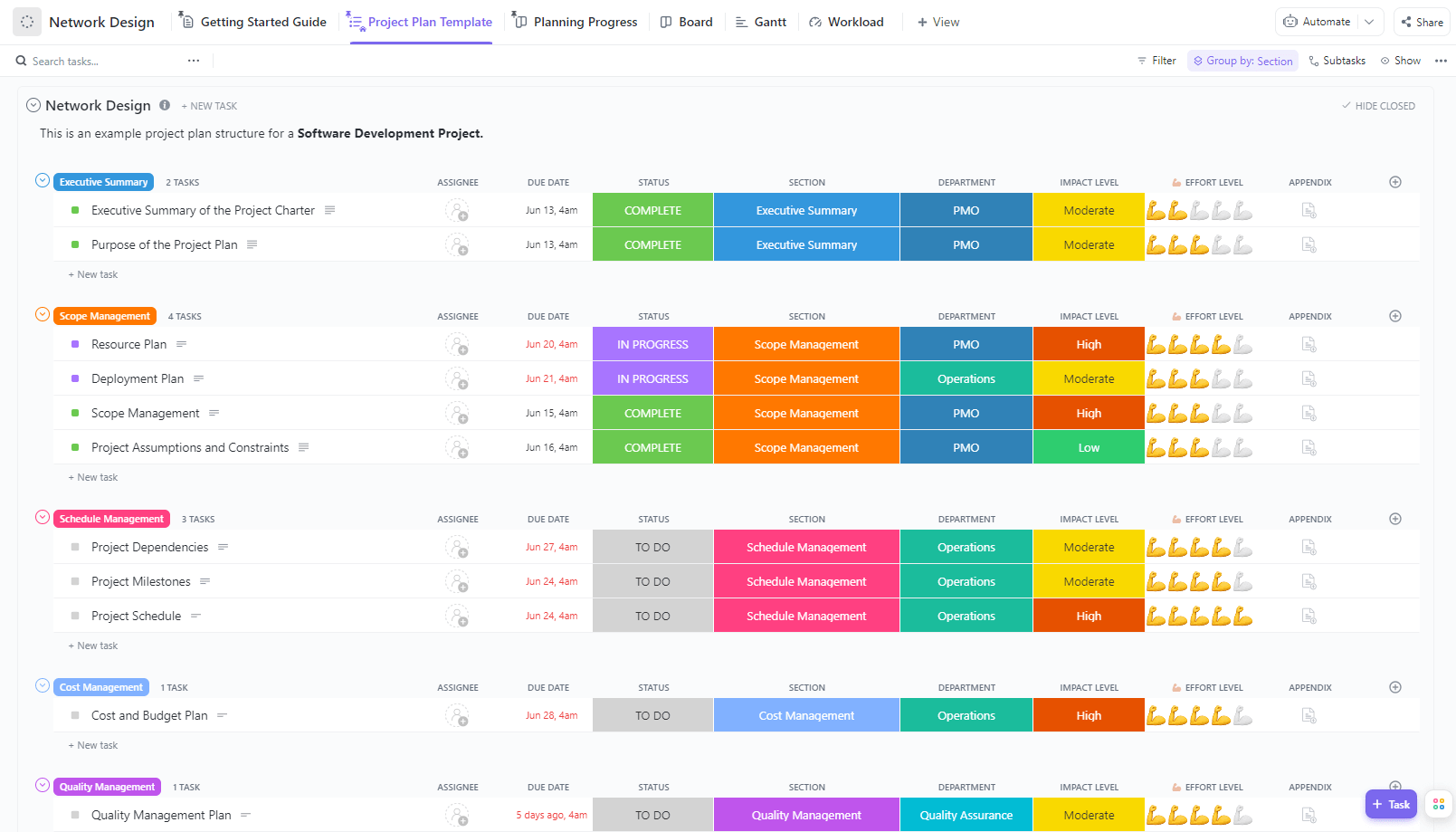1456x832 pixels.
Task: Open the Gantt view tab
Action: coord(761,21)
